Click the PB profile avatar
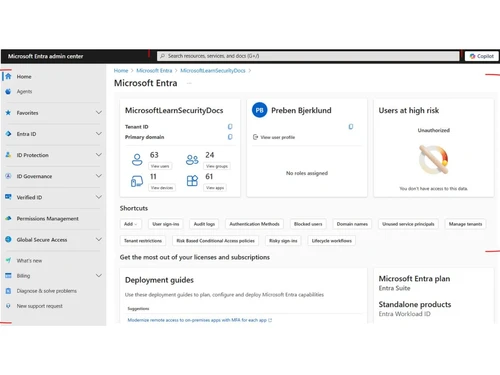The image size is (500, 375). (260, 110)
